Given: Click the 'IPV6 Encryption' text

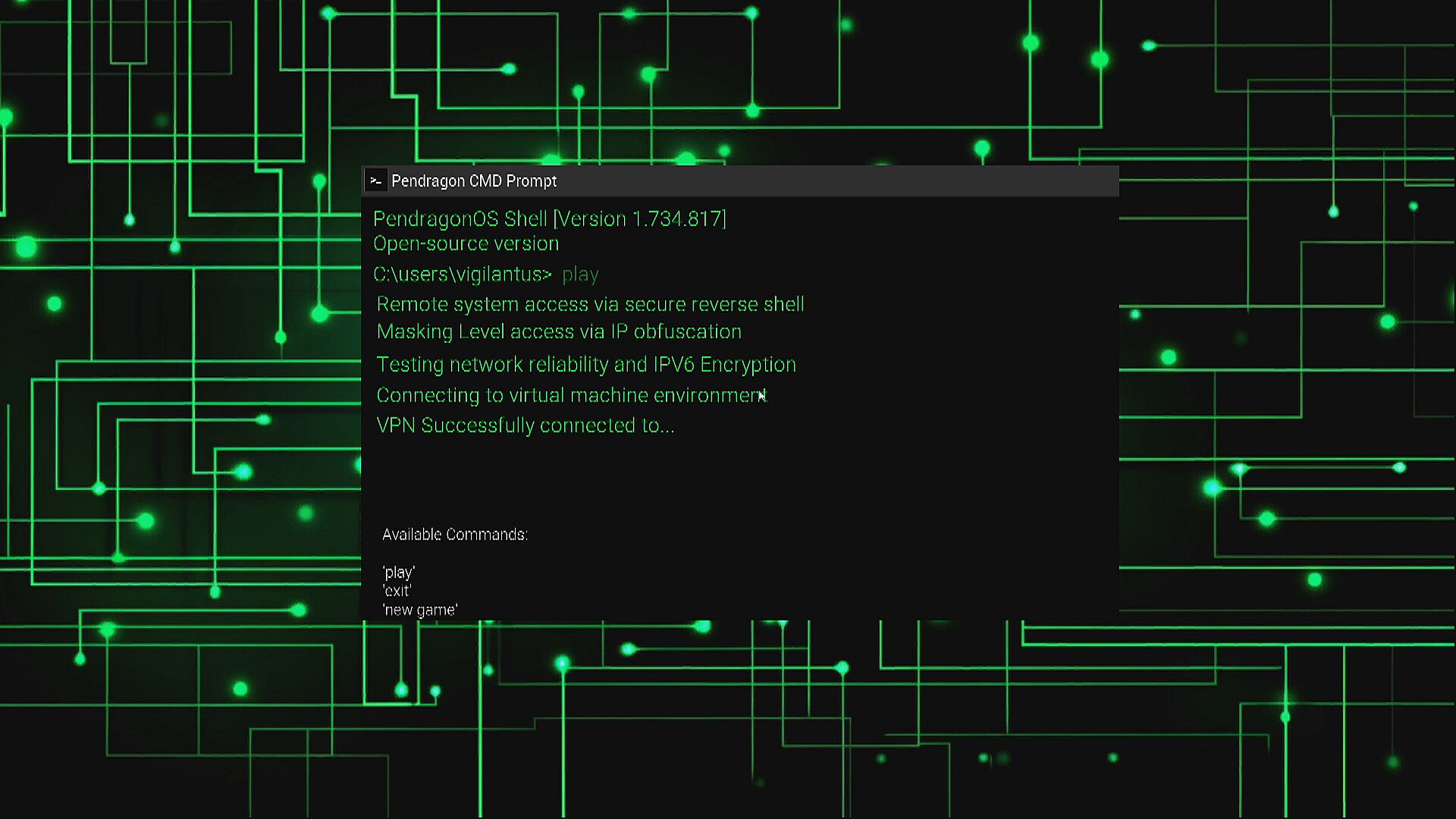Looking at the screenshot, I should pos(724,365).
